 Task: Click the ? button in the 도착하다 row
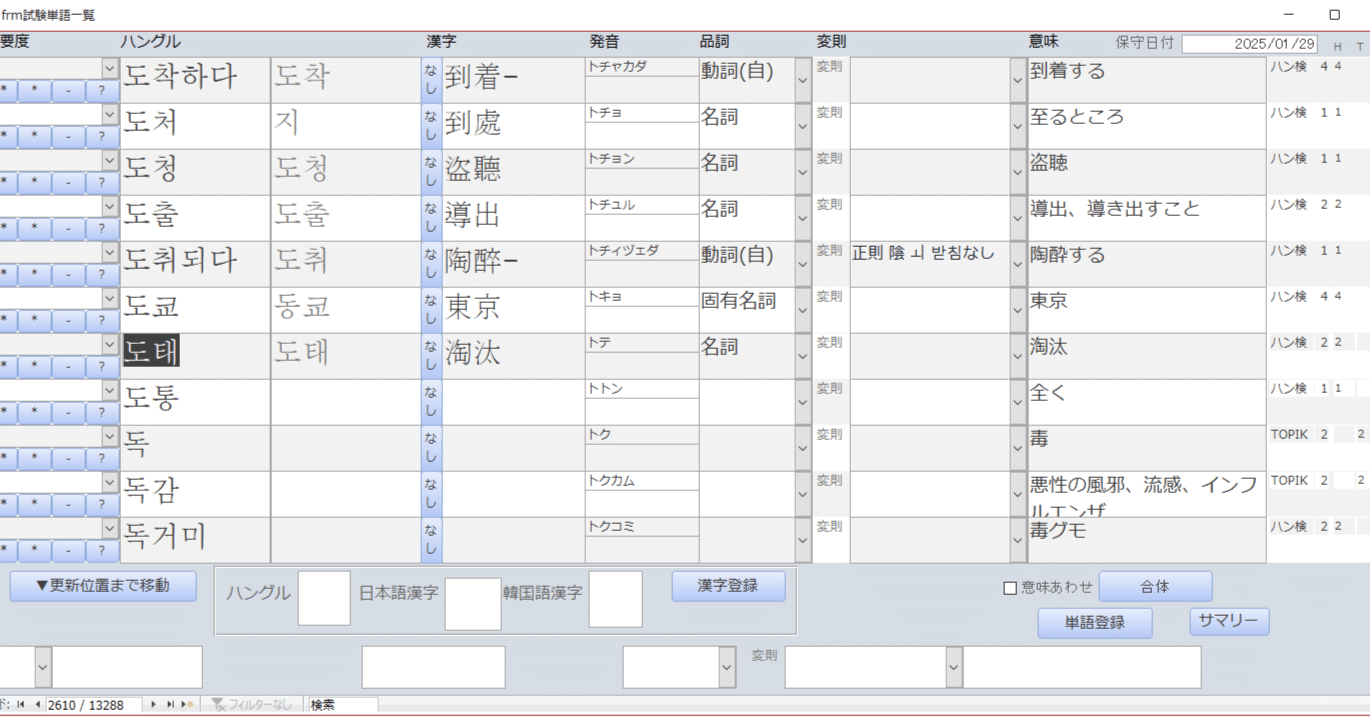[x=102, y=91]
